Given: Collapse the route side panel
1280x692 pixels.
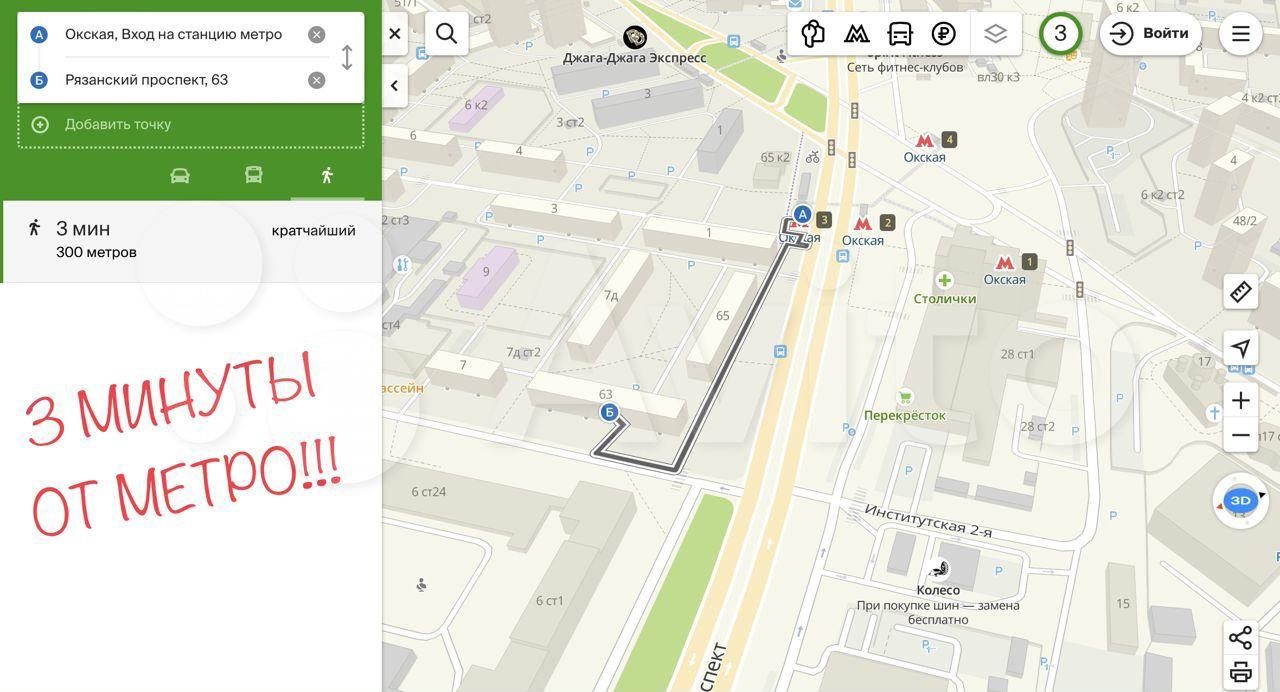Looking at the screenshot, I should (x=394, y=86).
